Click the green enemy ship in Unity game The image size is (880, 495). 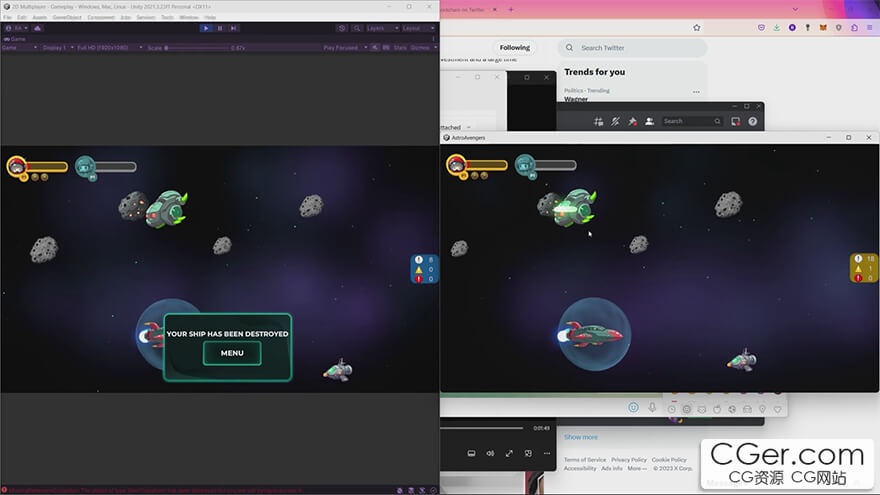[x=167, y=209]
